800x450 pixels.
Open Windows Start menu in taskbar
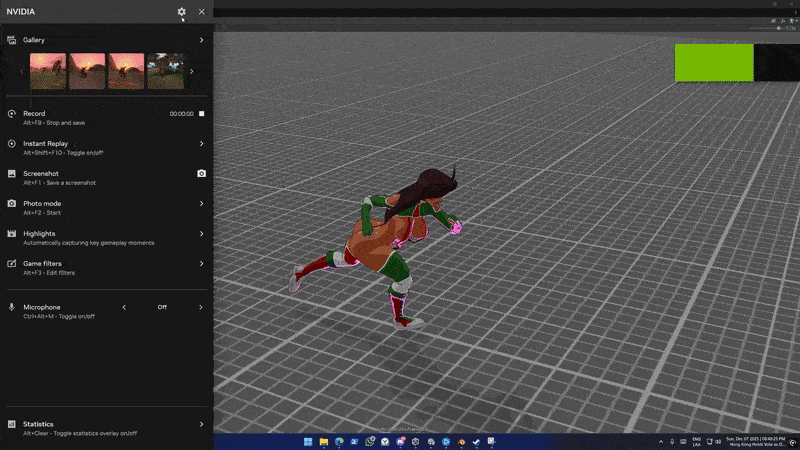pyautogui.click(x=308, y=442)
